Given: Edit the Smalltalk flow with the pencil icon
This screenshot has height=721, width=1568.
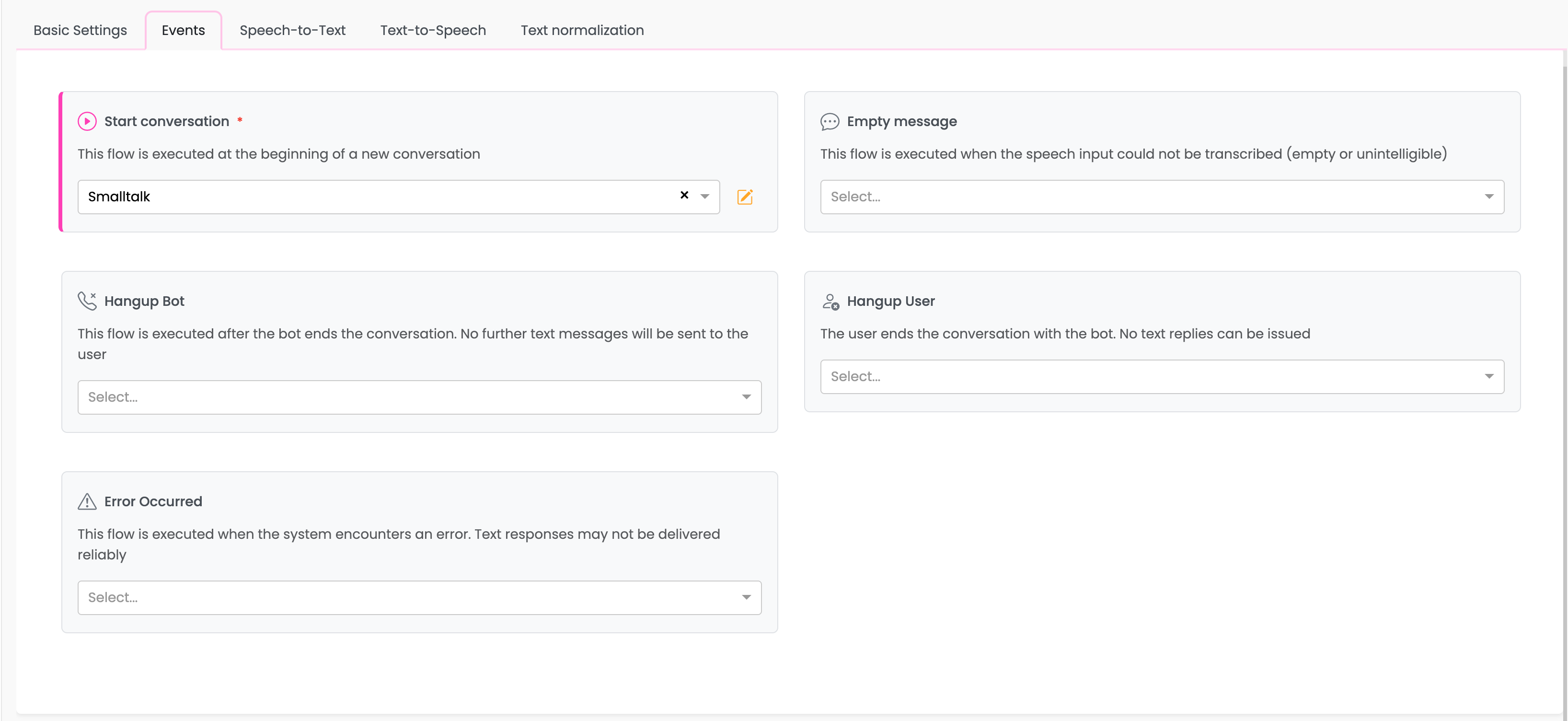Looking at the screenshot, I should (x=745, y=197).
